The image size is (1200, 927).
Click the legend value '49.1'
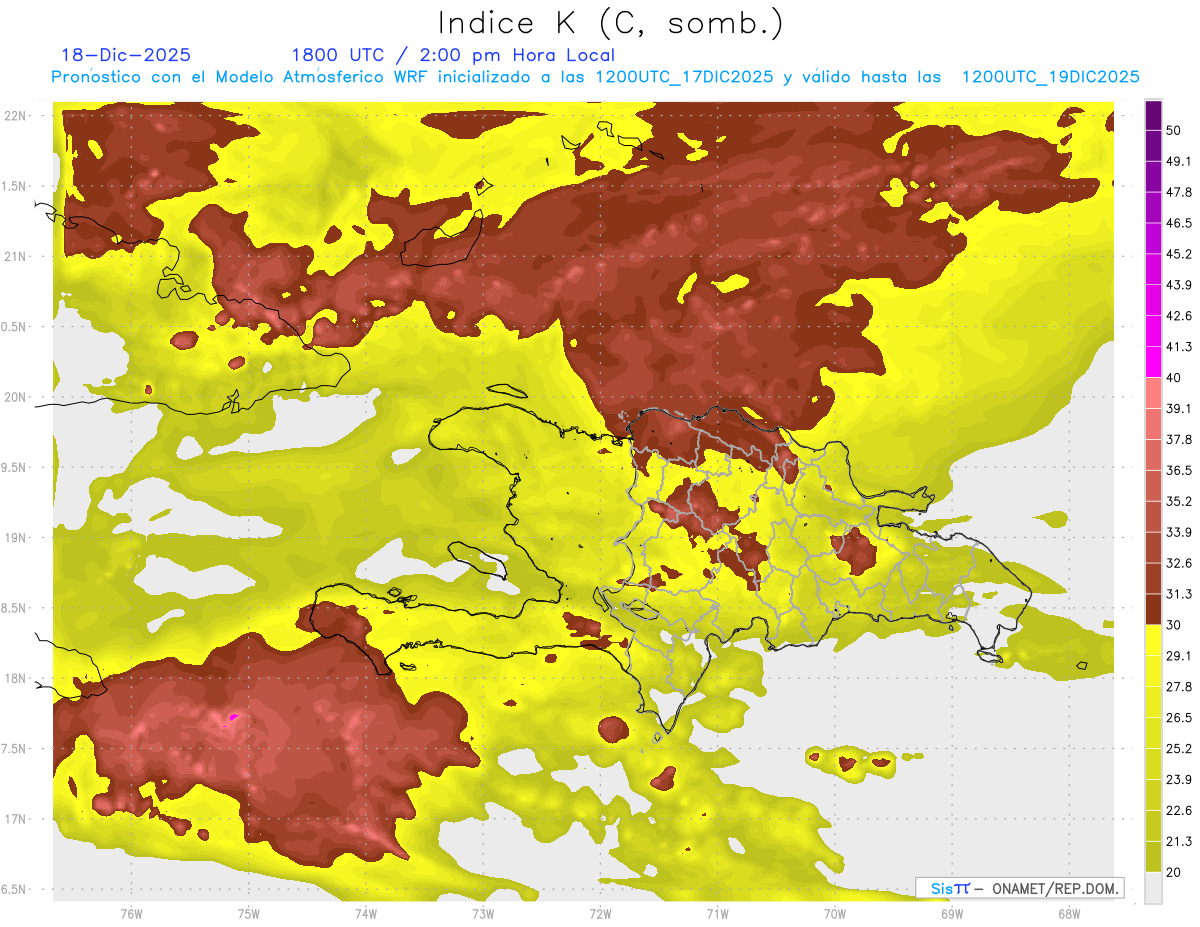1177,160
